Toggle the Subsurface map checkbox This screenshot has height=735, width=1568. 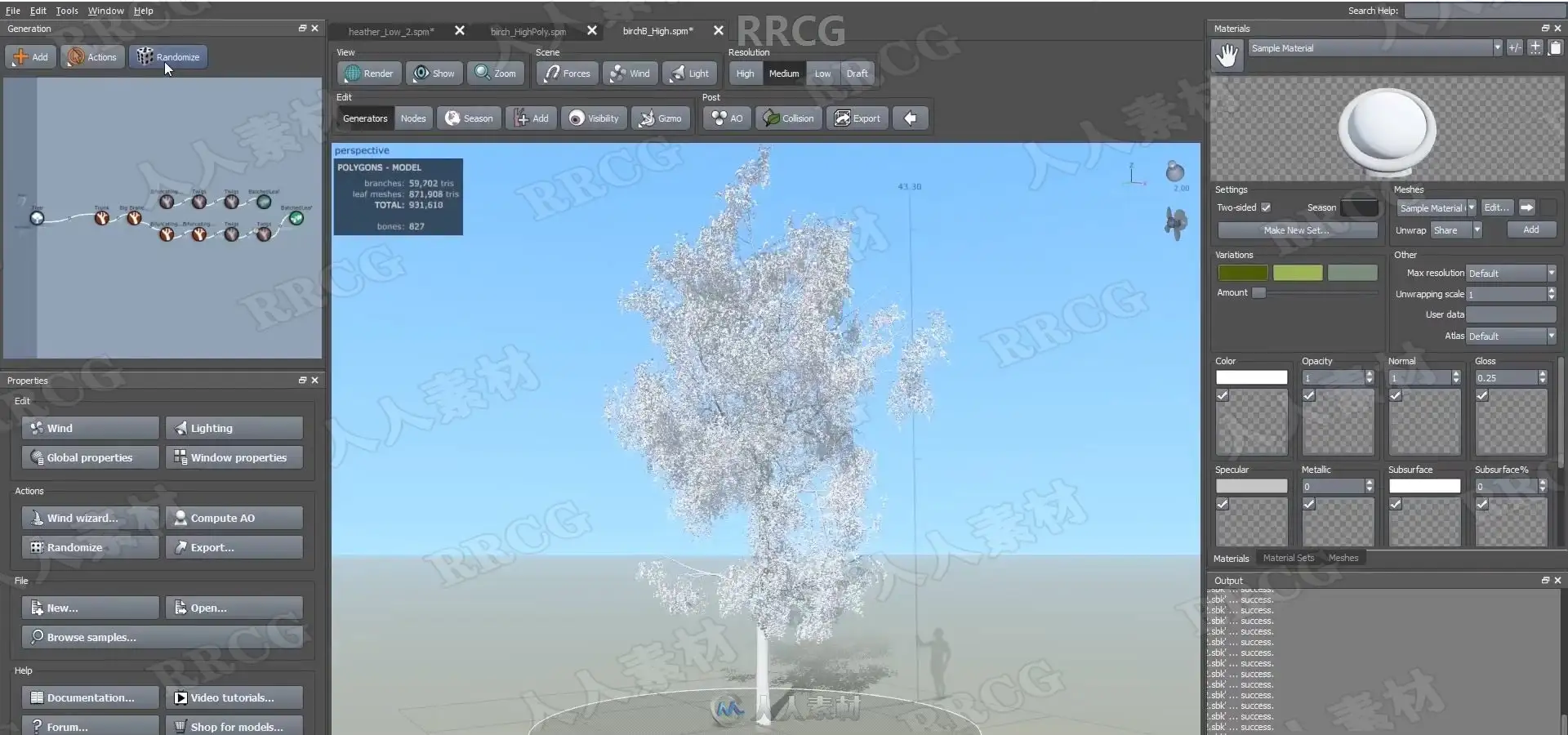tap(1396, 504)
